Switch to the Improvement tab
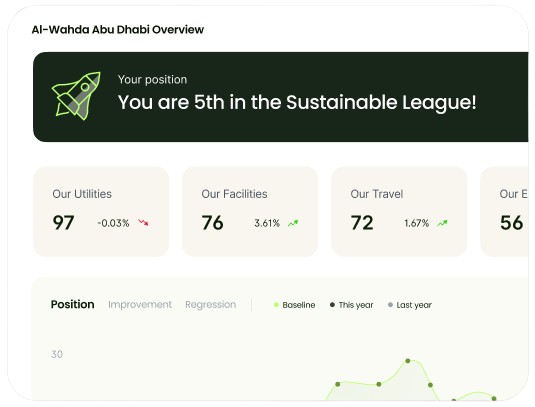The height and width of the screenshot is (407, 535). (x=140, y=304)
